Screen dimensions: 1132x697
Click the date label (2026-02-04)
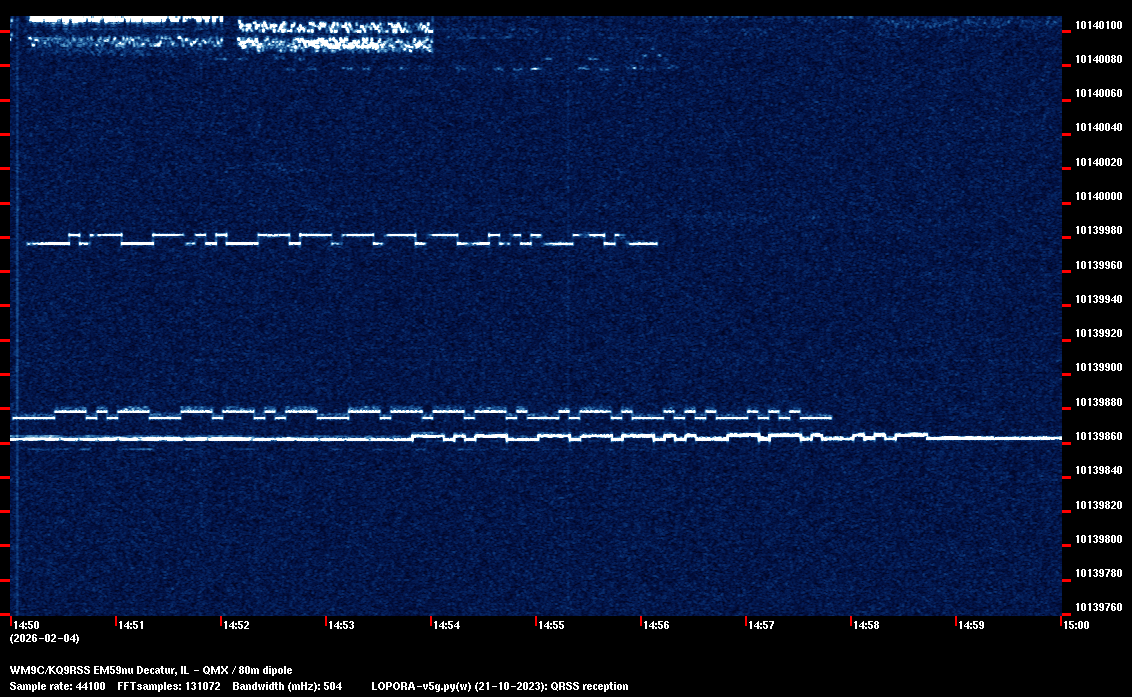(x=44, y=638)
